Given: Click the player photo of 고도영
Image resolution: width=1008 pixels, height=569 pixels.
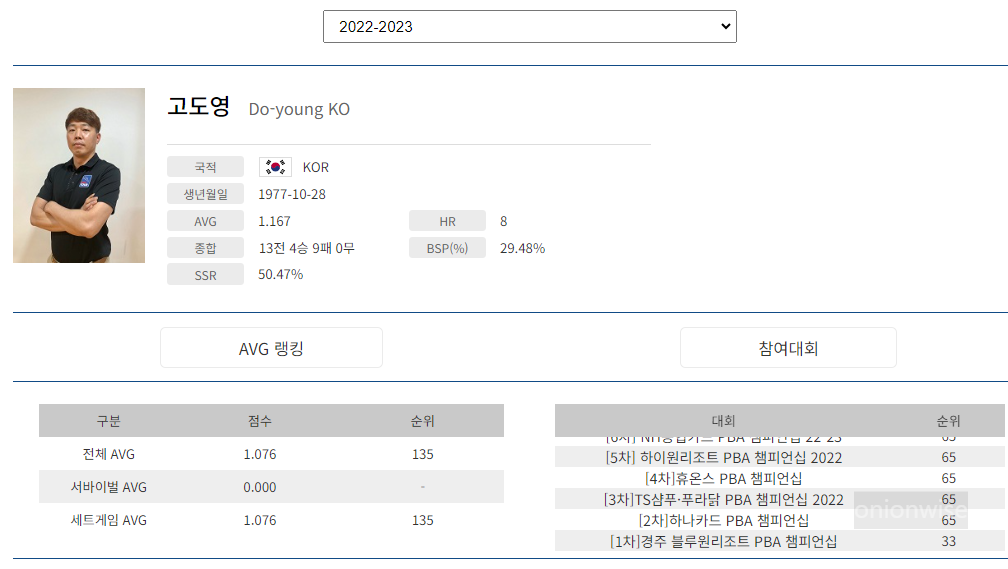Looking at the screenshot, I should point(79,176).
